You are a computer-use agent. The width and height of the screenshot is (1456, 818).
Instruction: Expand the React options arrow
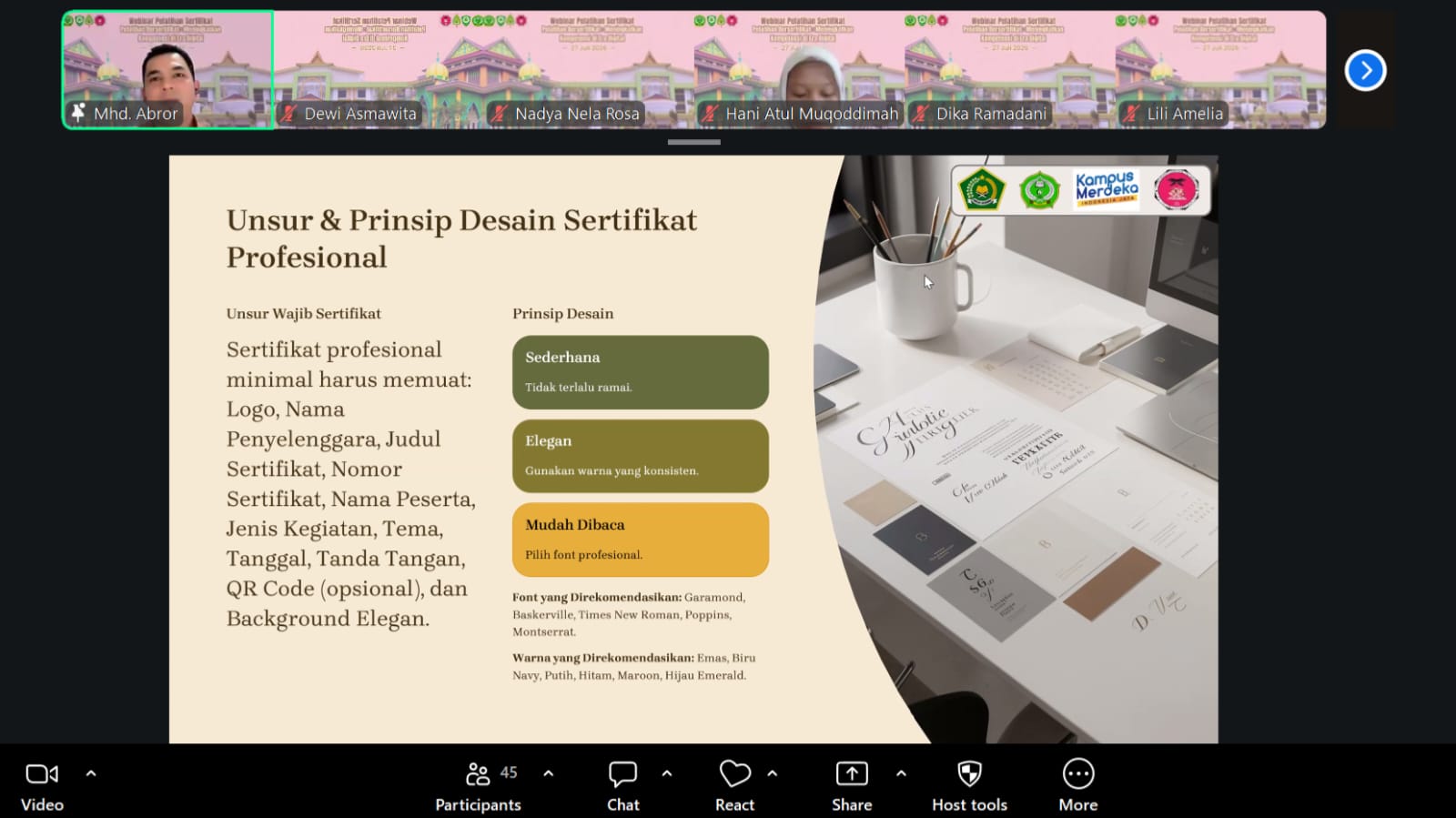click(773, 773)
